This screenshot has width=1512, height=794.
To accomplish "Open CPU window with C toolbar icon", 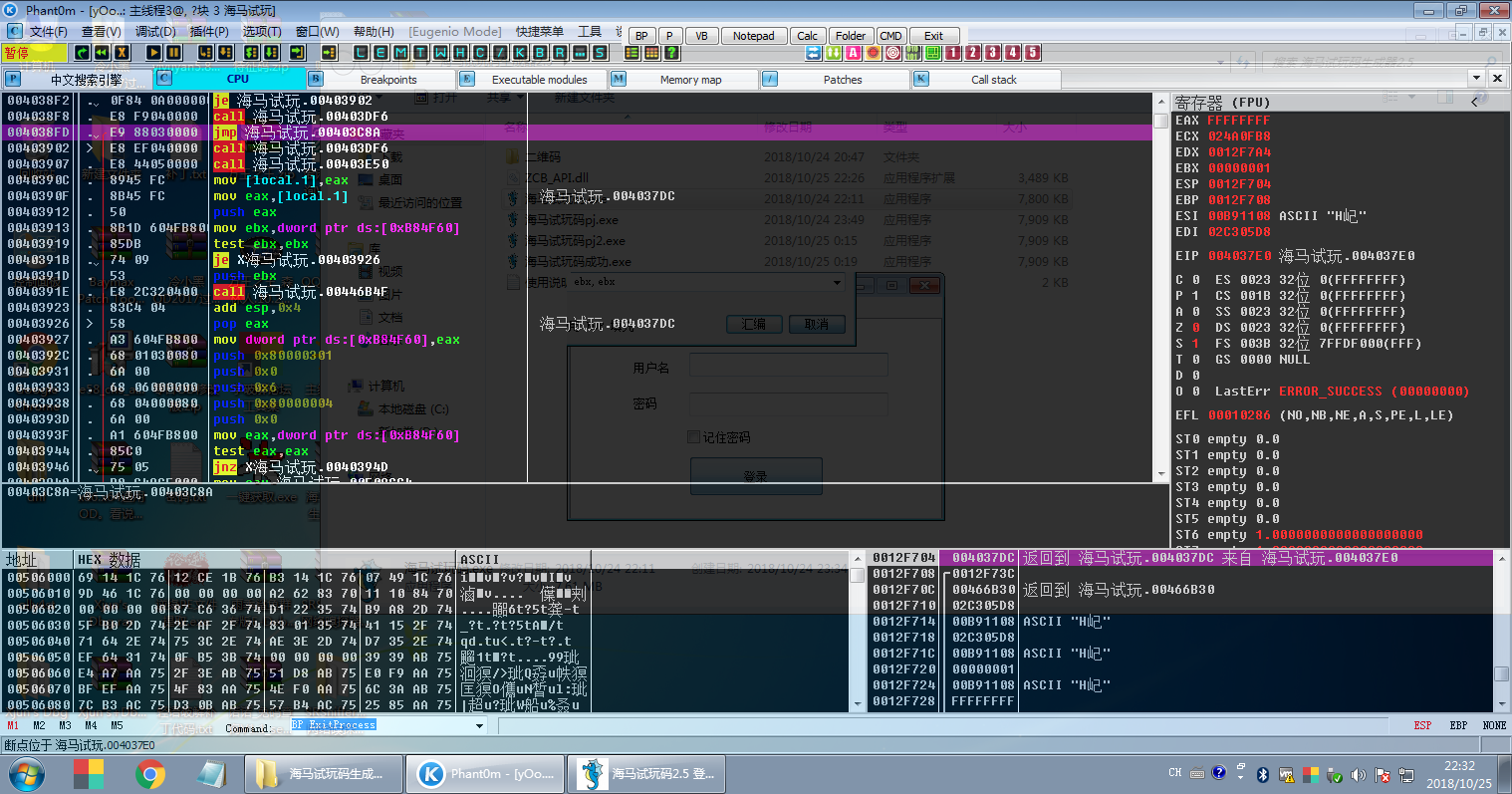I will click(480, 52).
